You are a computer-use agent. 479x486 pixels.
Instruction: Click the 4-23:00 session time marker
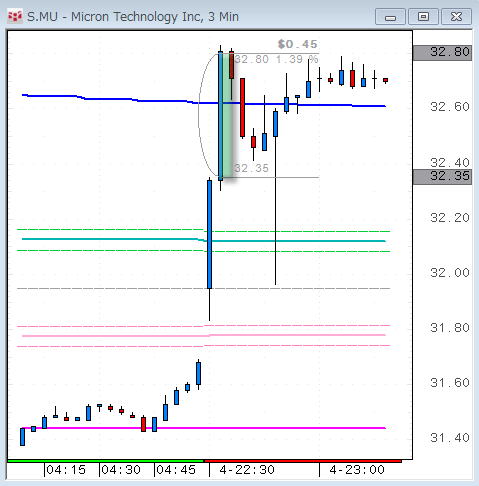pos(357,470)
